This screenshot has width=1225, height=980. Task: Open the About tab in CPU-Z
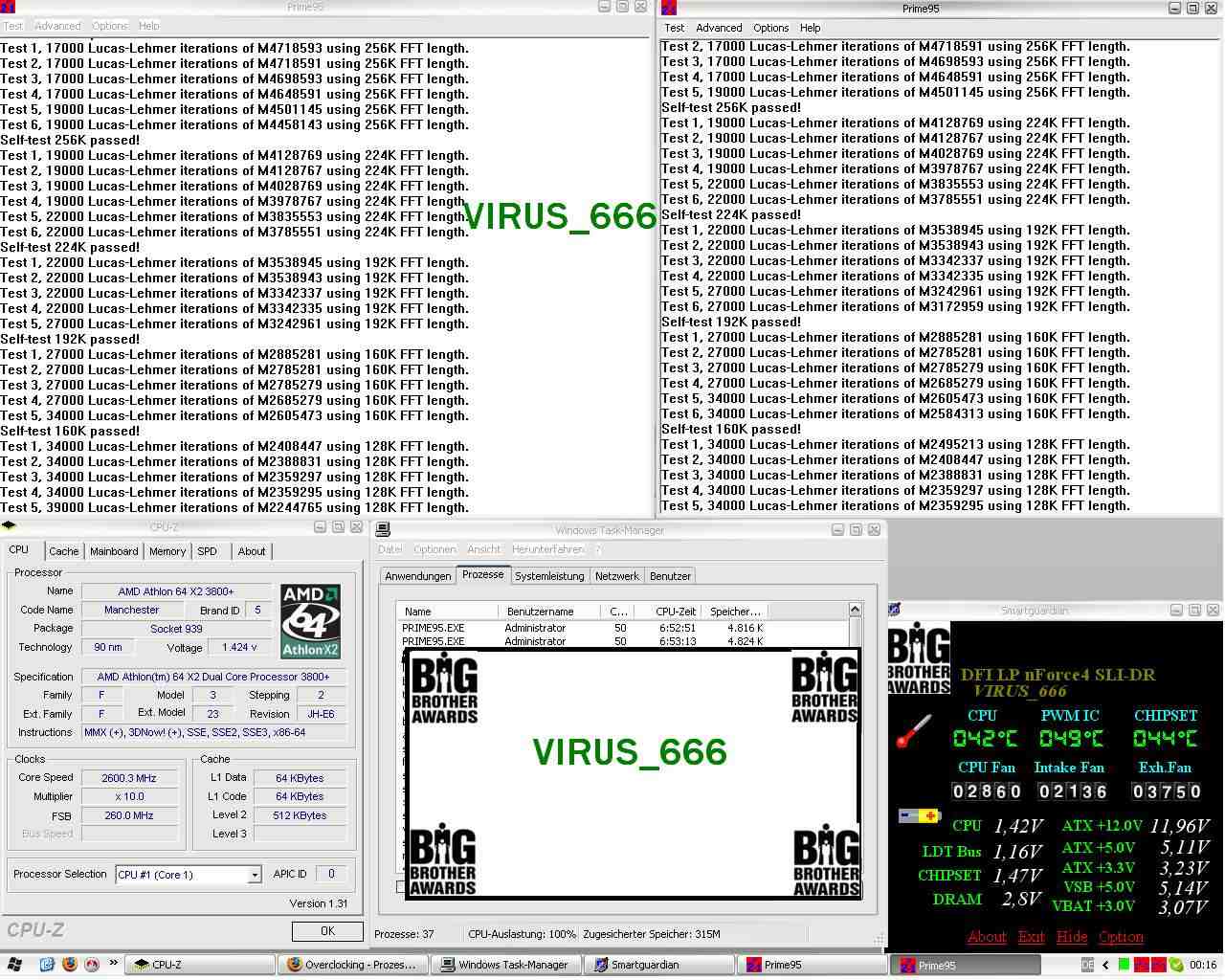[x=252, y=551]
